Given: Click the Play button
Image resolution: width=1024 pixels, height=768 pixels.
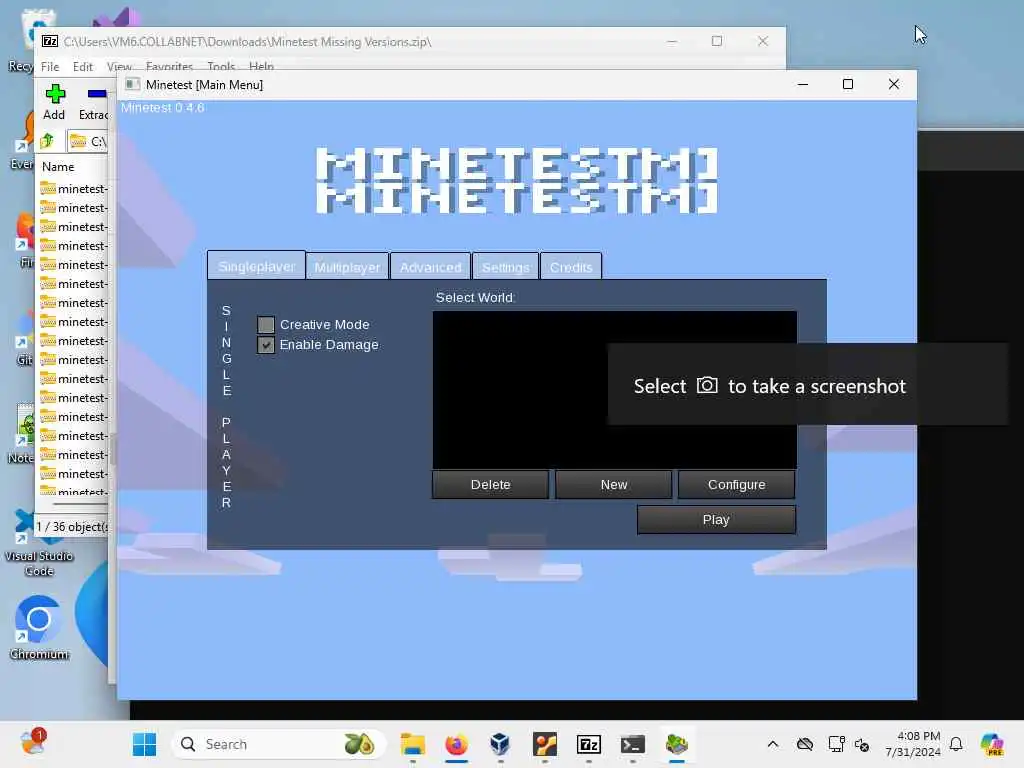Looking at the screenshot, I should [x=716, y=520].
